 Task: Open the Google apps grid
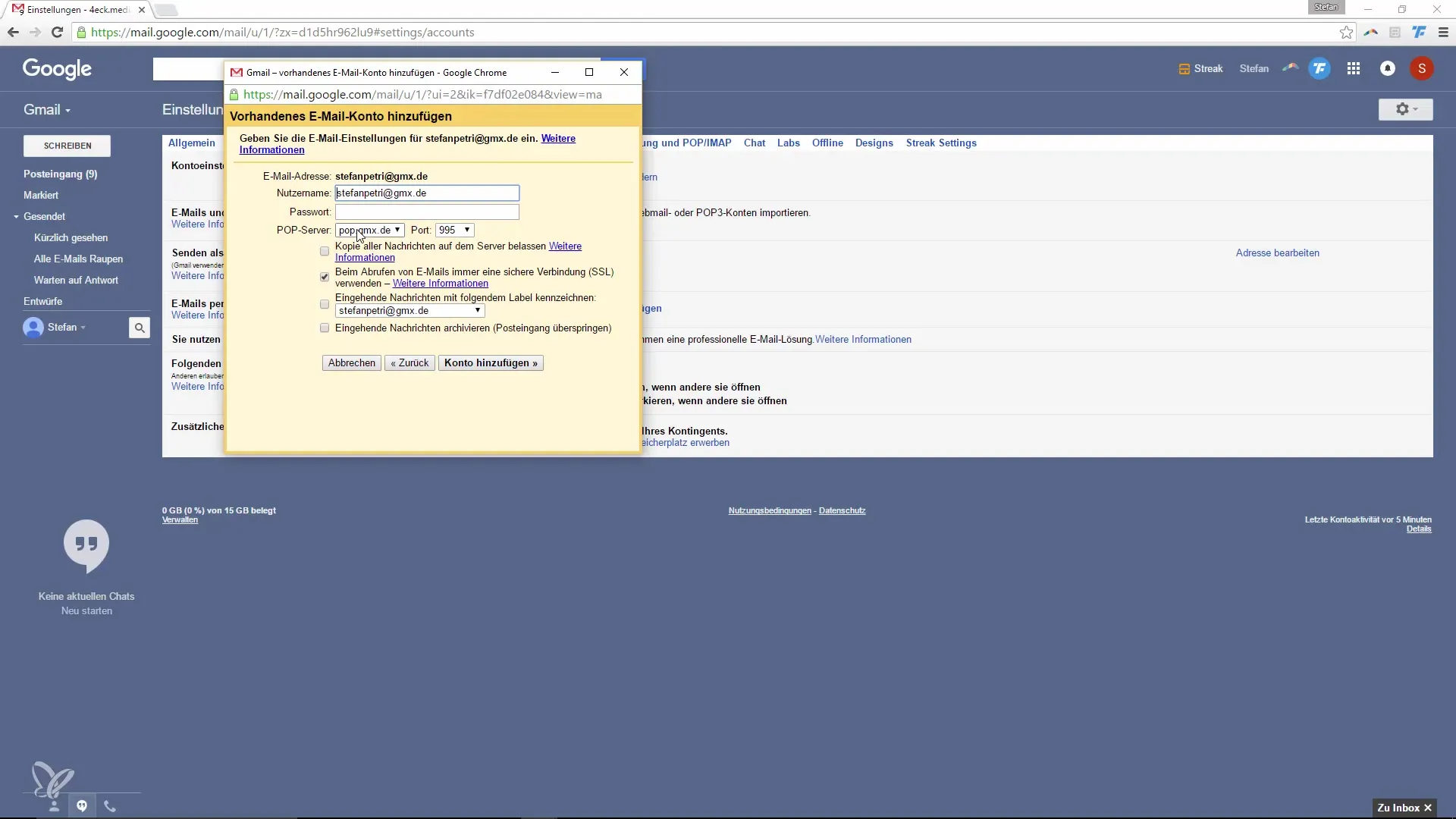(1354, 68)
